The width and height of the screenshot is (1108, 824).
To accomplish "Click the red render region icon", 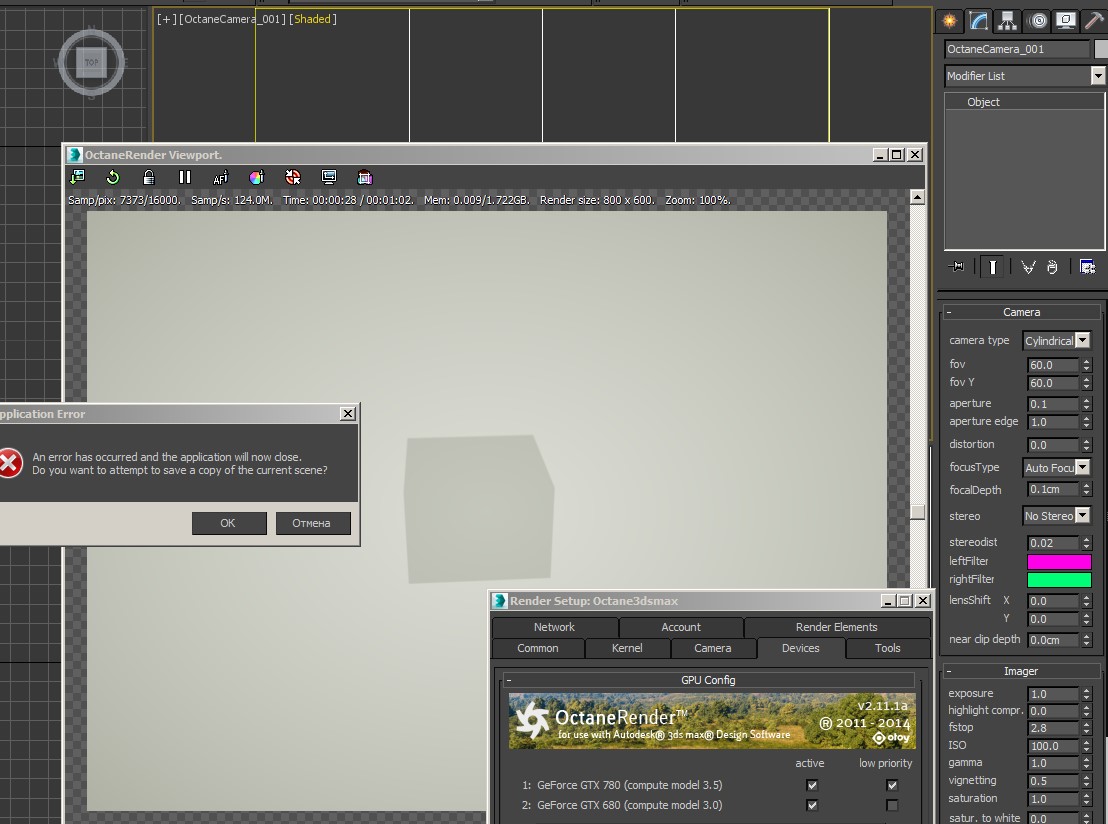I will [293, 177].
